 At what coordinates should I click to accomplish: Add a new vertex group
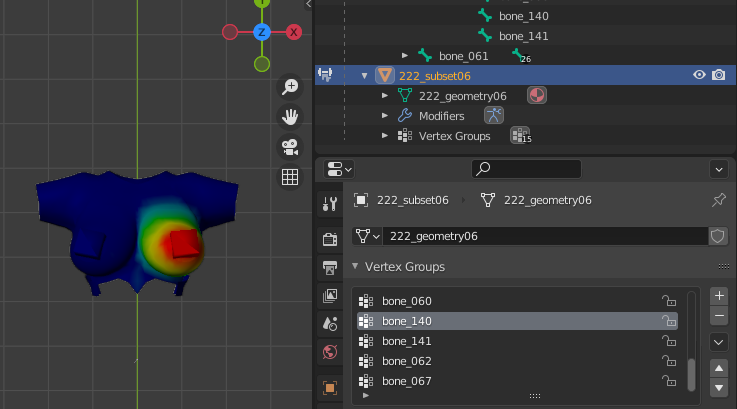[719, 296]
